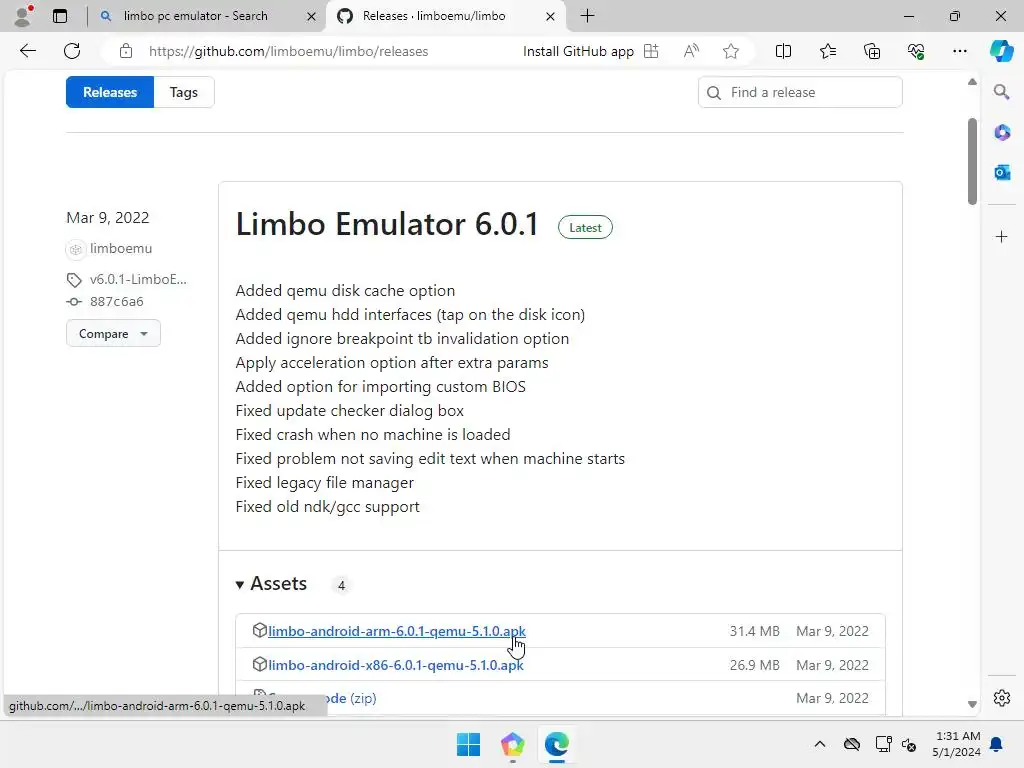Close the Releases limboemu/limbo tab
The image size is (1024, 768).
pos(551,16)
